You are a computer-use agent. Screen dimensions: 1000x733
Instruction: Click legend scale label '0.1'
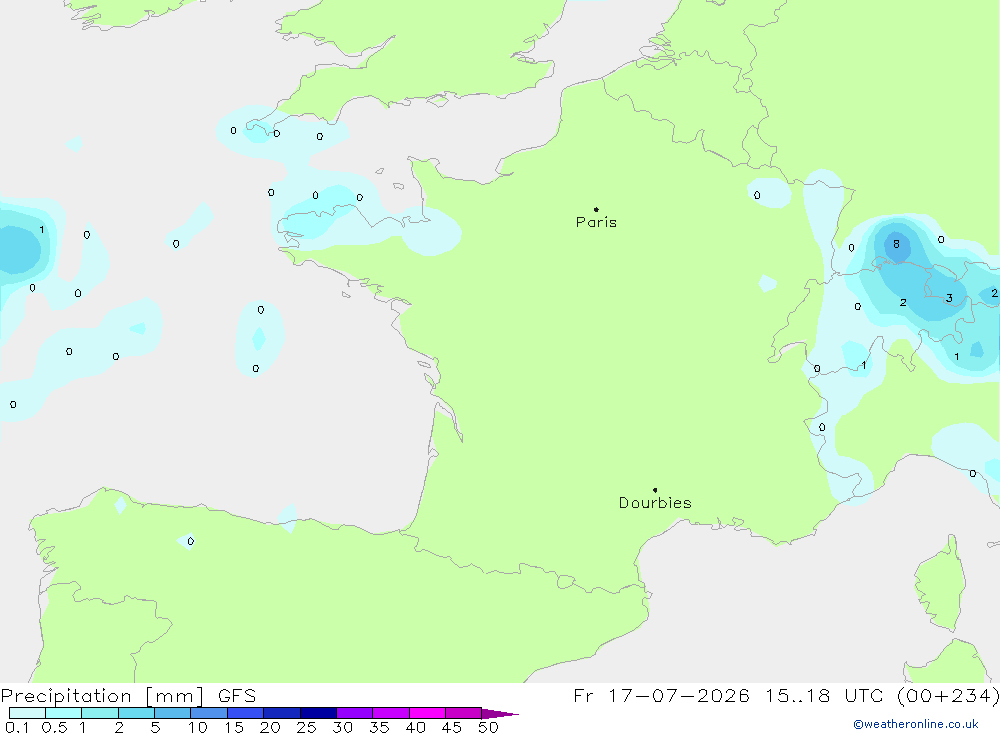(x=17, y=727)
